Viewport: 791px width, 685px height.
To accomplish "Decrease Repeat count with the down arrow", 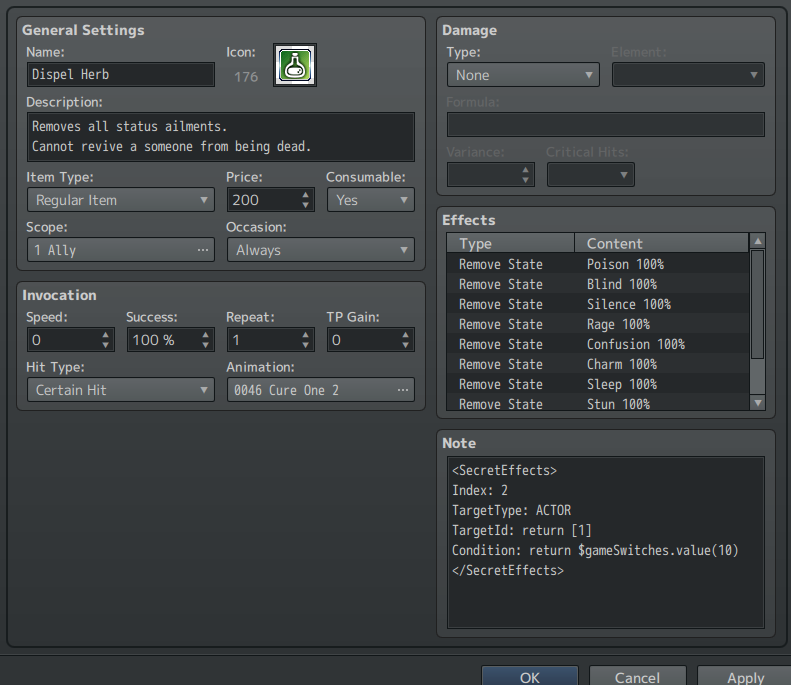I will 306,346.
